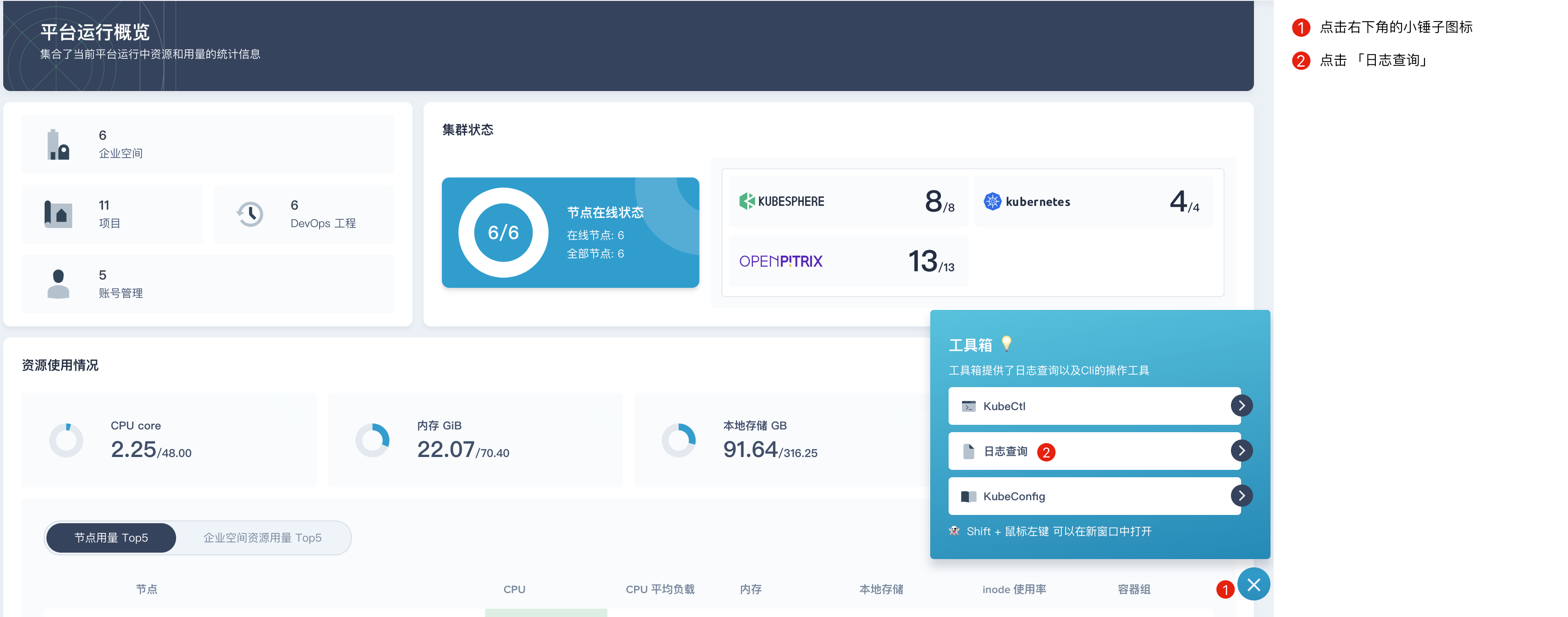This screenshot has height=617, width=1568.
Task: Click the KubeCtl terminal icon
Action: 968,406
